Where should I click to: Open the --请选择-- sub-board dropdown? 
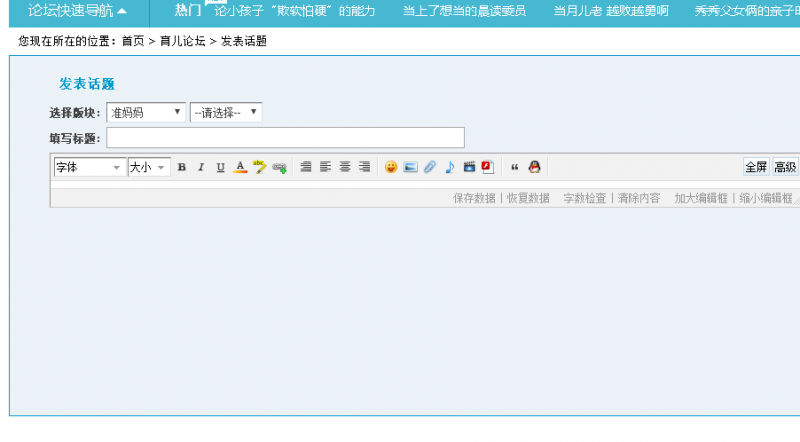point(226,113)
